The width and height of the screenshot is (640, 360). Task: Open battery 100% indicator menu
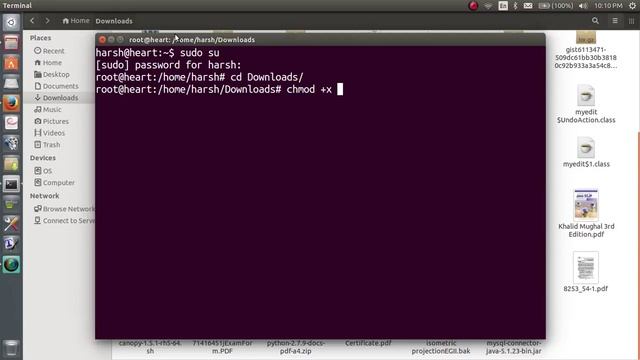556,6
